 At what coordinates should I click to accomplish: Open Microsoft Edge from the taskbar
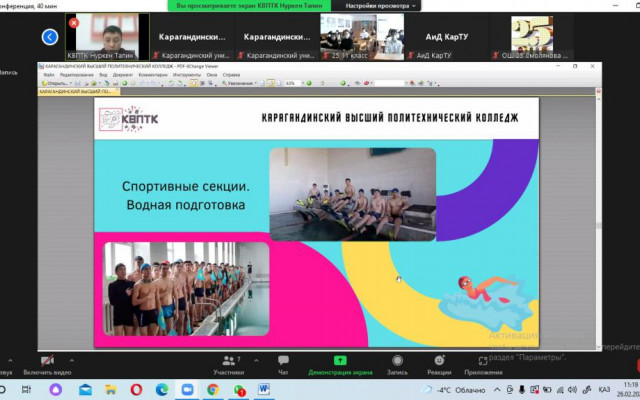click(162, 389)
